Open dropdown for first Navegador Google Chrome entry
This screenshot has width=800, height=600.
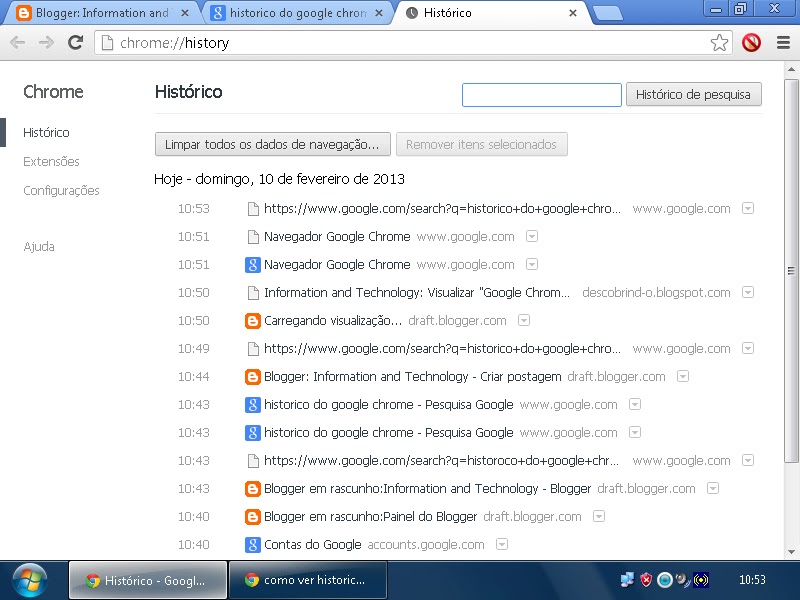click(532, 236)
